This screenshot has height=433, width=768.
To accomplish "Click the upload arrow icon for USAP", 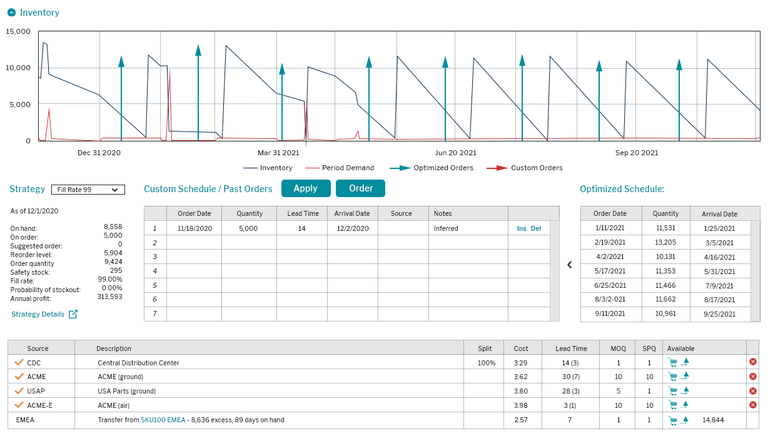I will 687,391.
